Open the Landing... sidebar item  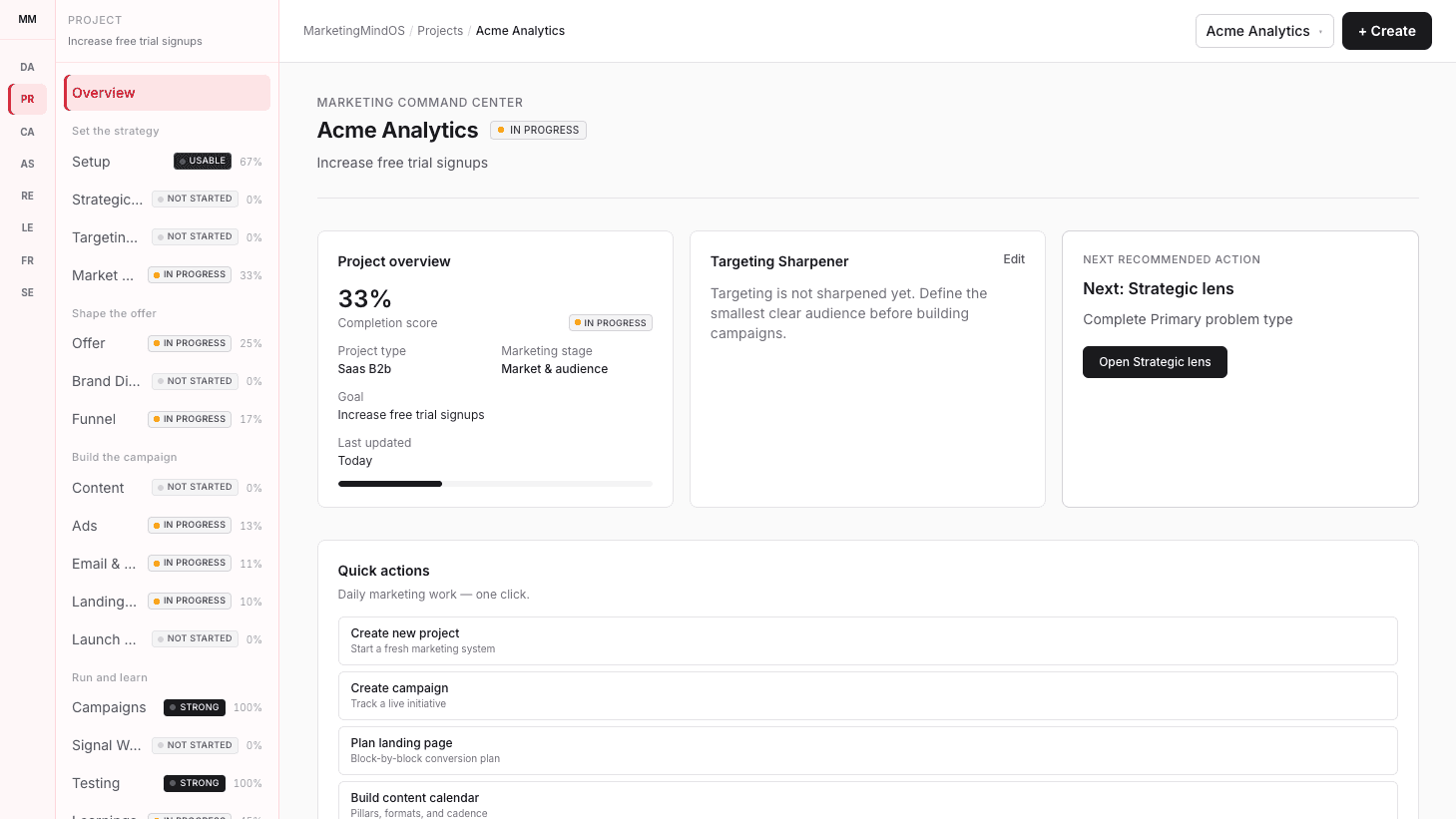(x=167, y=602)
